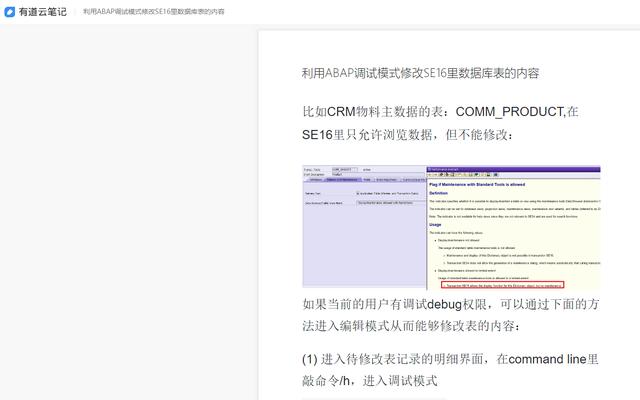Click the note title in the header bar

(153, 12)
